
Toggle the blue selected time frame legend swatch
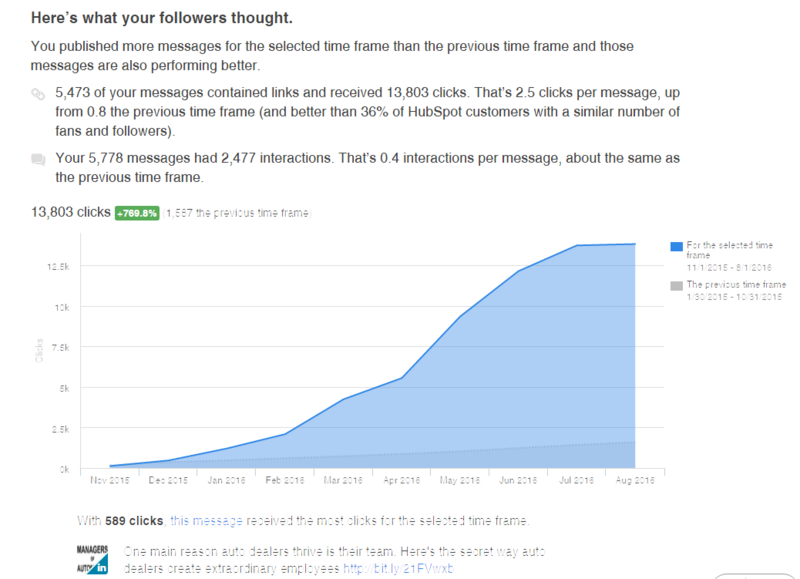[677, 246]
